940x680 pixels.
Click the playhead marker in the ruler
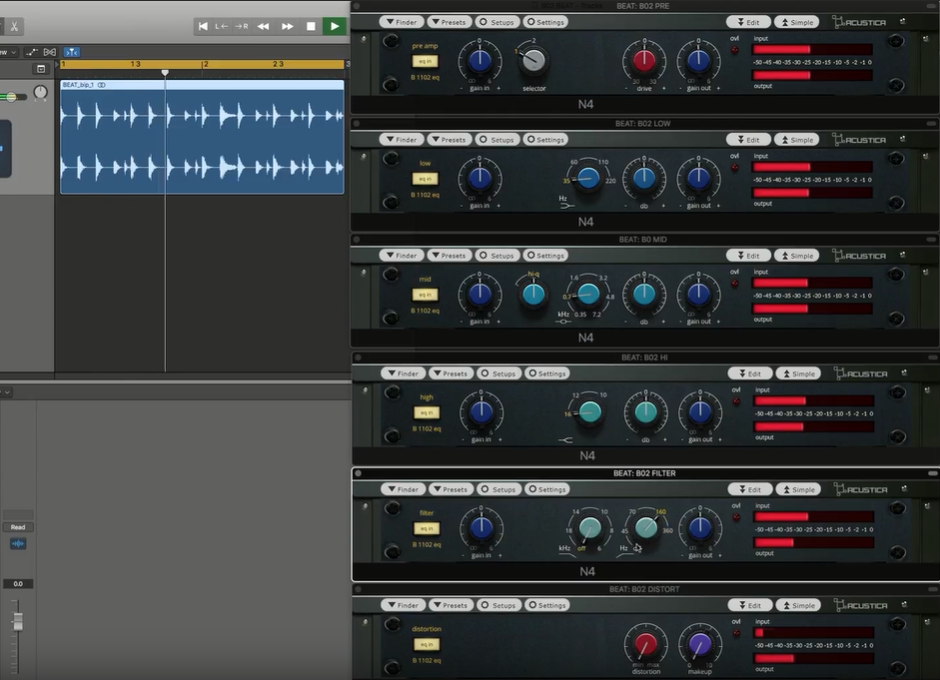click(165, 73)
